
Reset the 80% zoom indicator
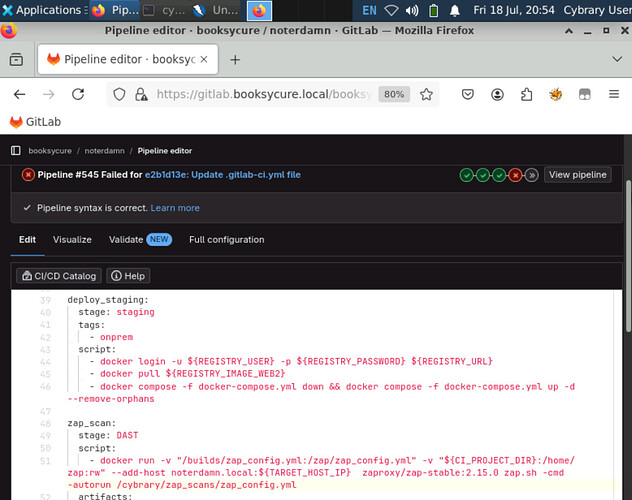(x=394, y=94)
